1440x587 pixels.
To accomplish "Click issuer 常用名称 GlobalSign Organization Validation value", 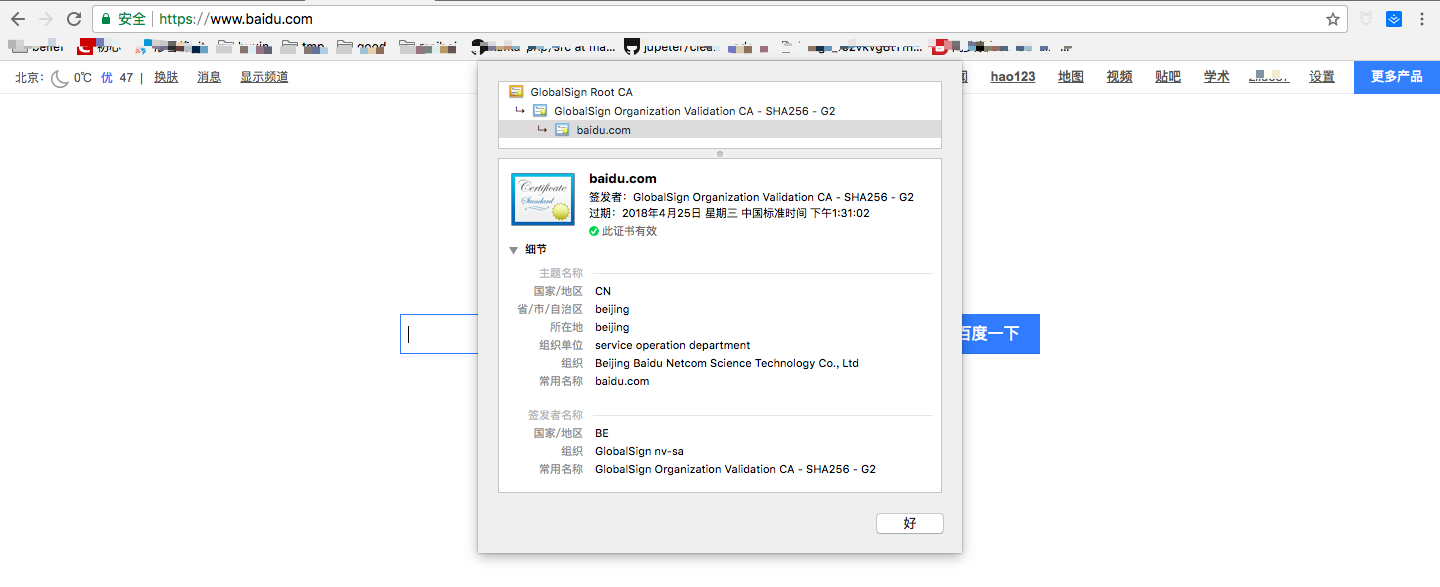I will coord(735,469).
